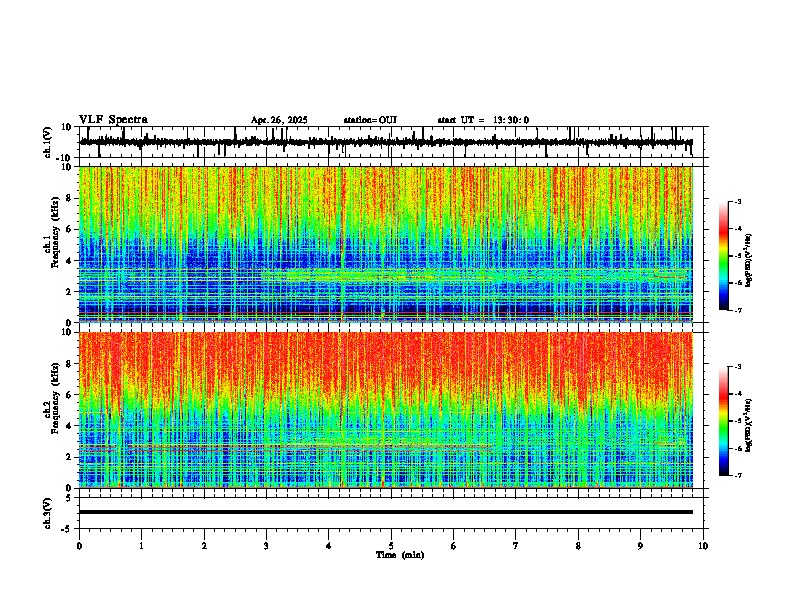Click time axis tick label "3"
This screenshot has width=792, height=612.
[x=266, y=546]
